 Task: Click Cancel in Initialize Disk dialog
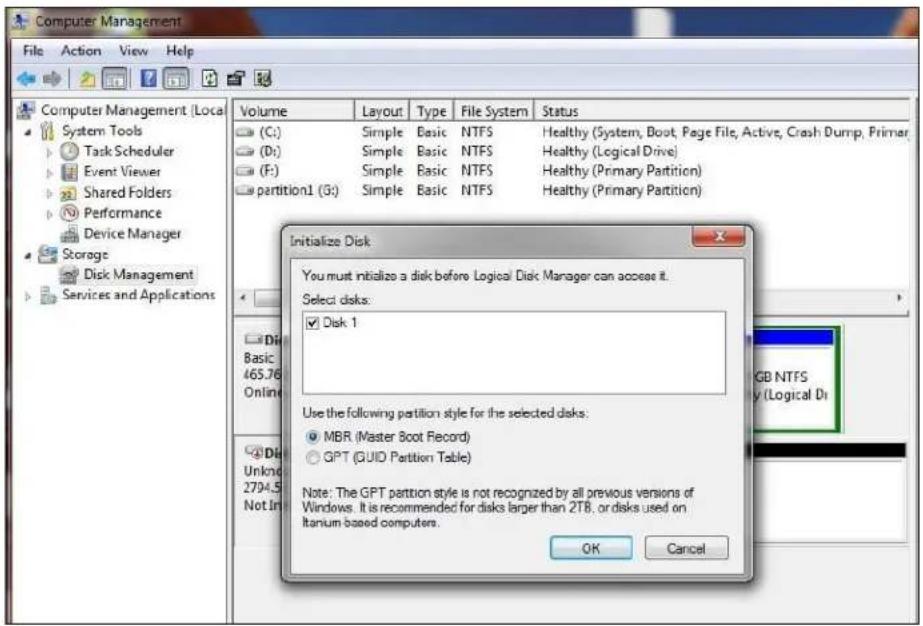coord(686,548)
